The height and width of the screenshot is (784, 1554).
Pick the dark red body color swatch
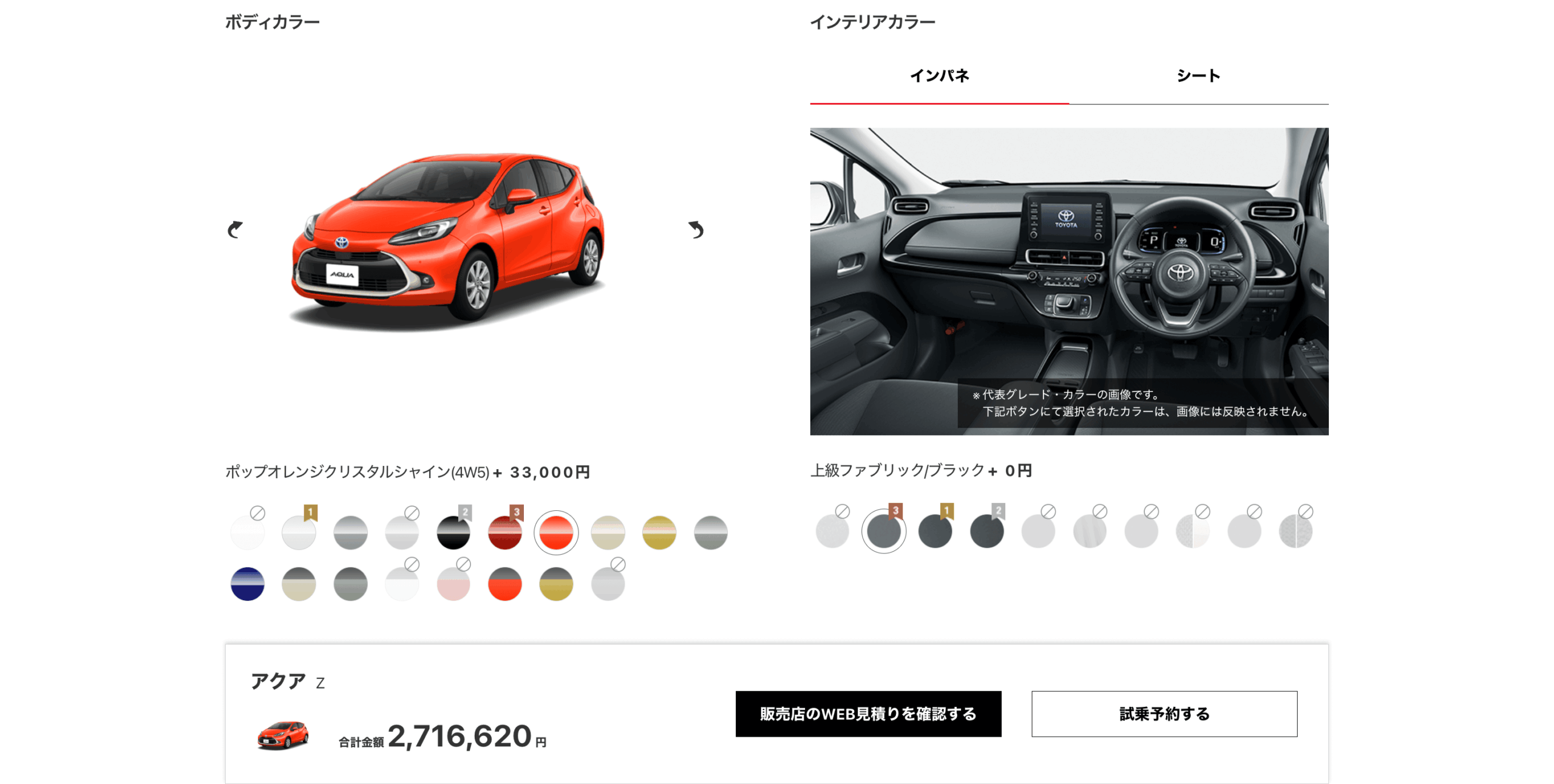[504, 532]
